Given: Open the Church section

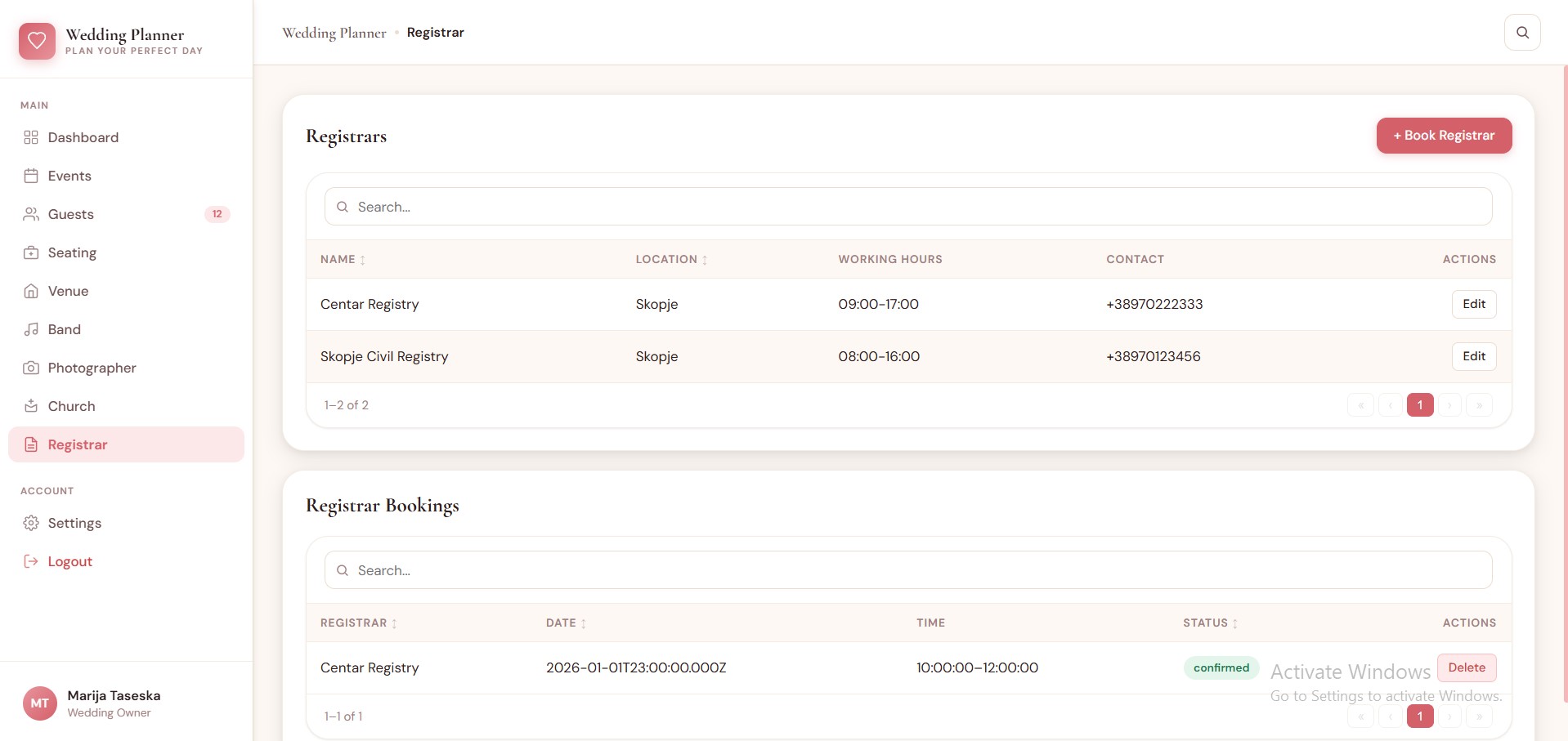Looking at the screenshot, I should (71, 406).
